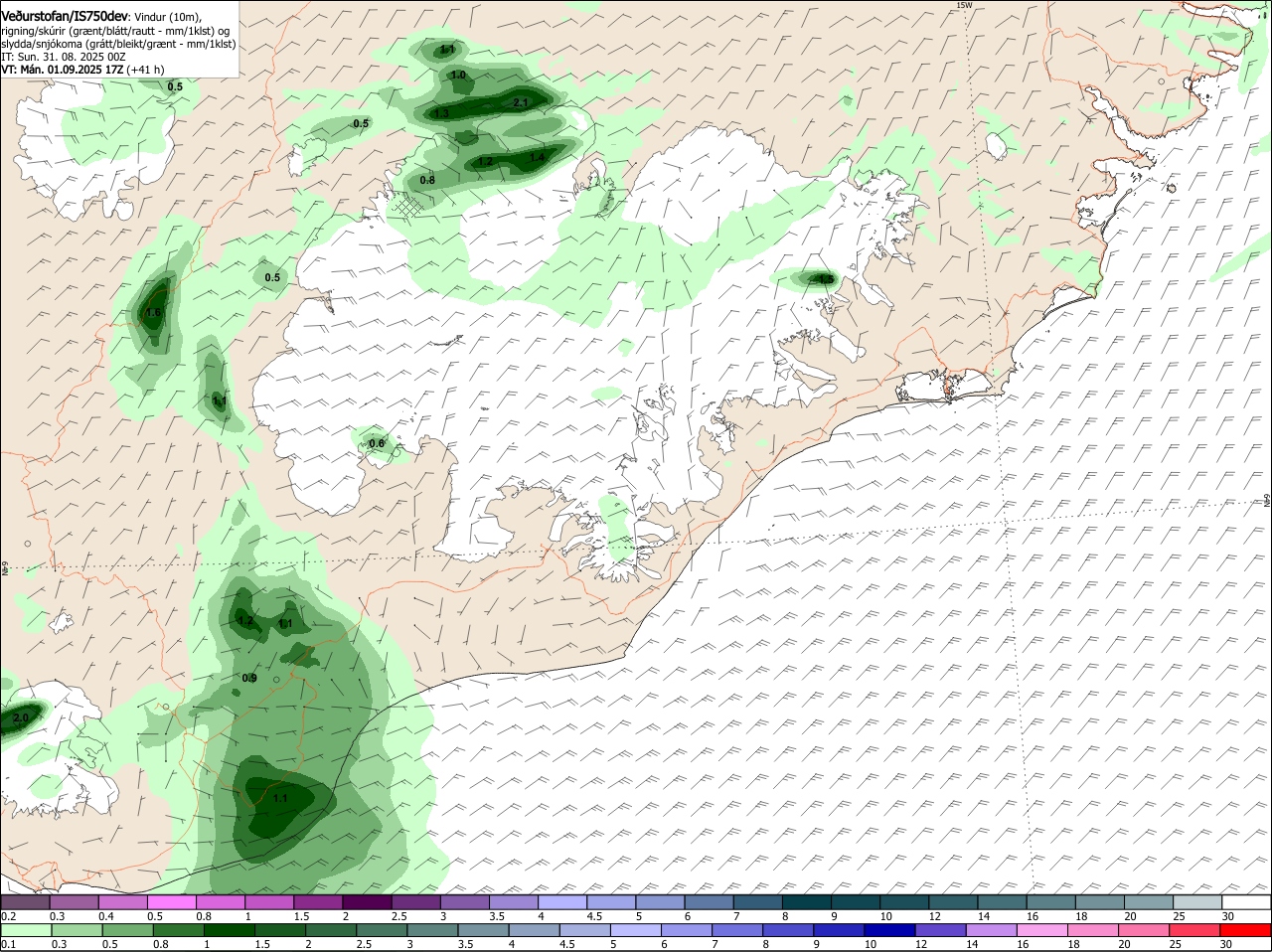Select snow scale swatch between 2 and 2.5
1272x952 pixels.
pyautogui.click(x=366, y=902)
